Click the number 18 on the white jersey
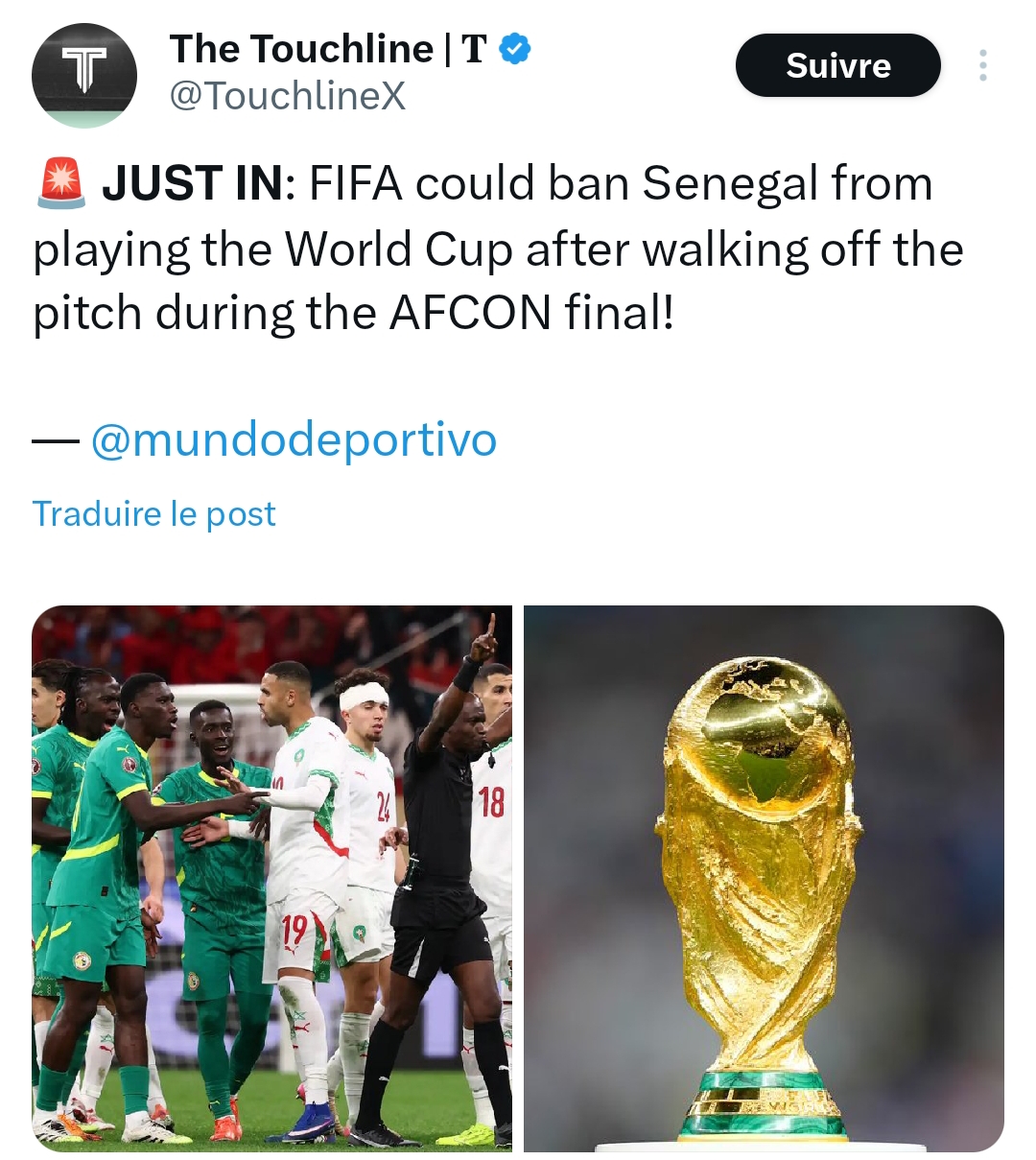 click(491, 801)
